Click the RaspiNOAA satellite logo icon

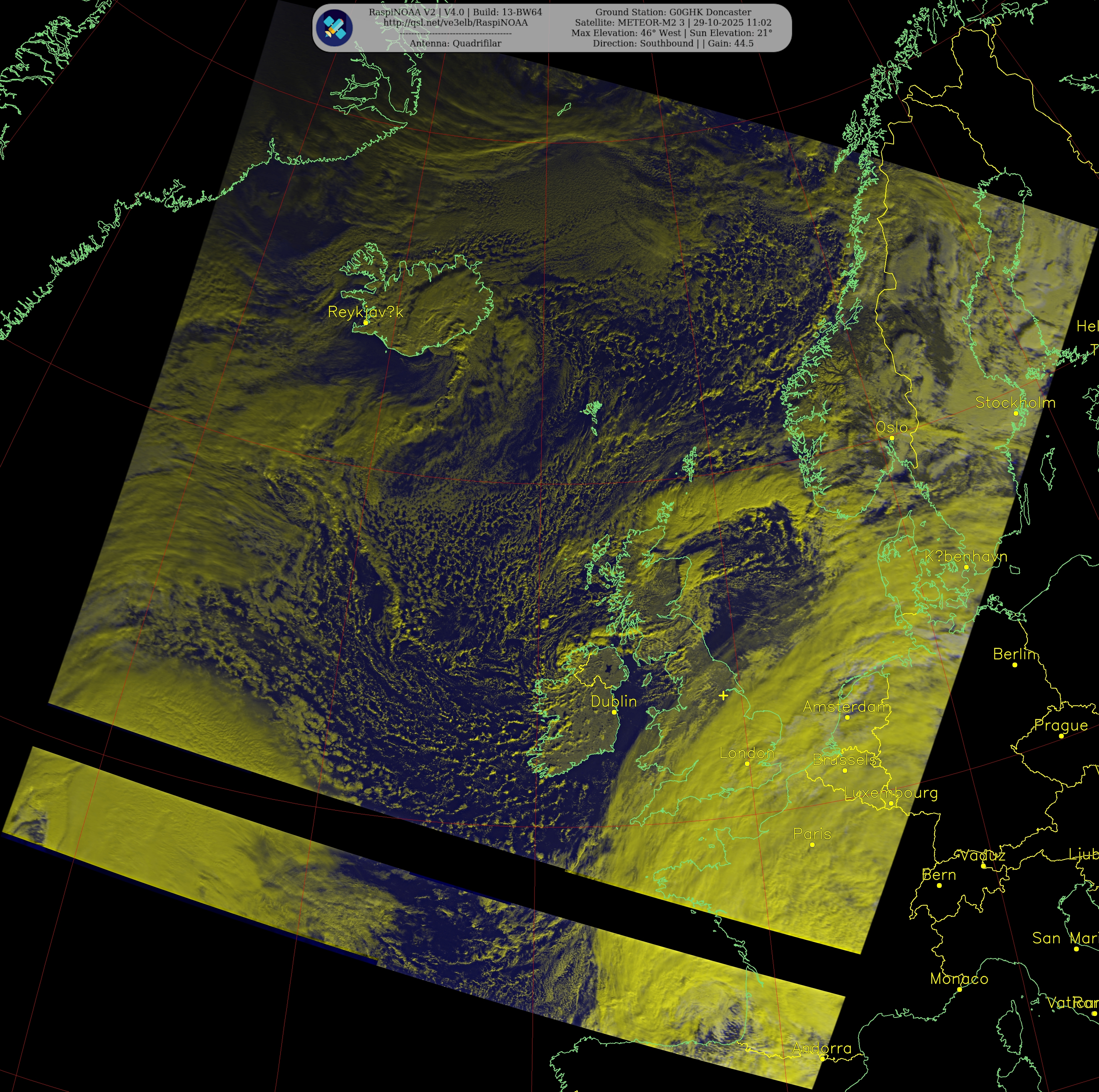(334, 27)
